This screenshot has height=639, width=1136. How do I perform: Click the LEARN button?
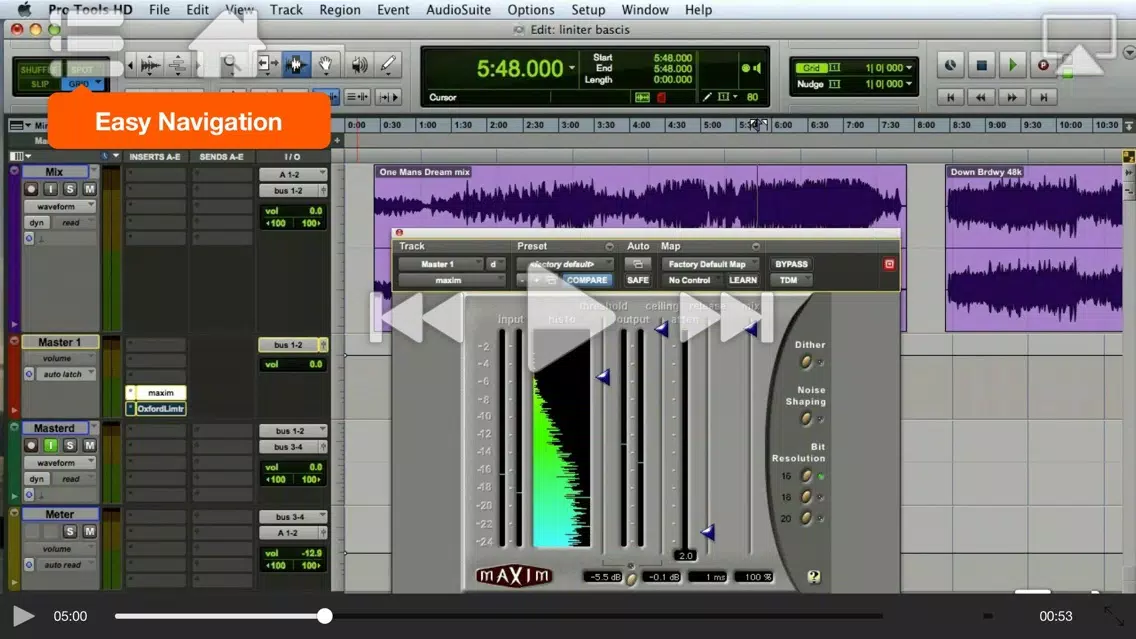(x=743, y=280)
